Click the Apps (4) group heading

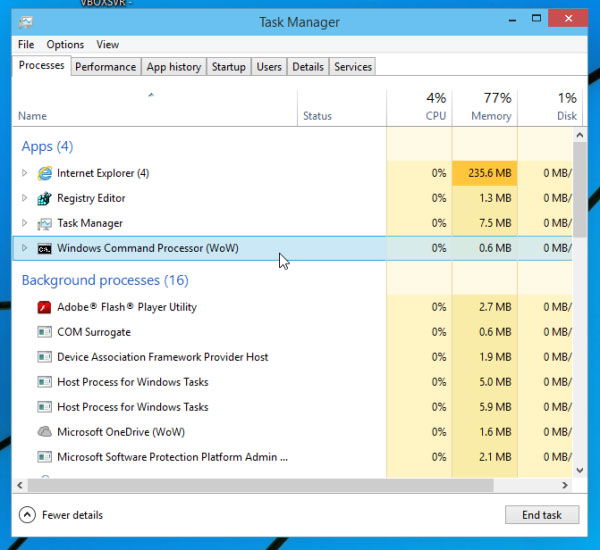point(47,147)
